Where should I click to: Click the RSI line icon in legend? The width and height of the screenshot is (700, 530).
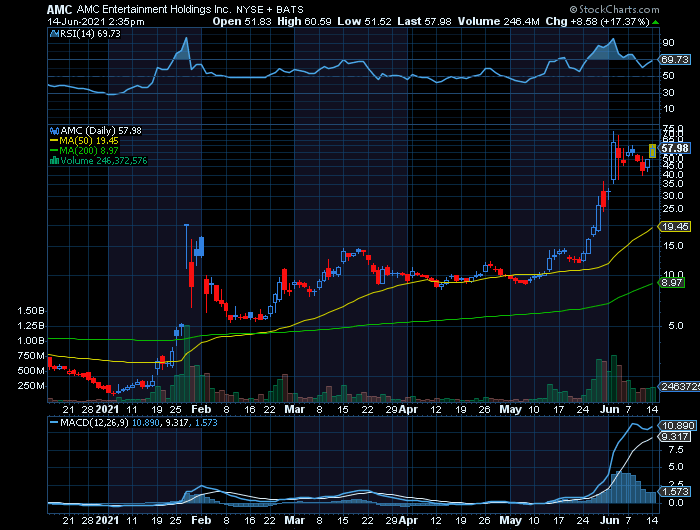click(54, 33)
